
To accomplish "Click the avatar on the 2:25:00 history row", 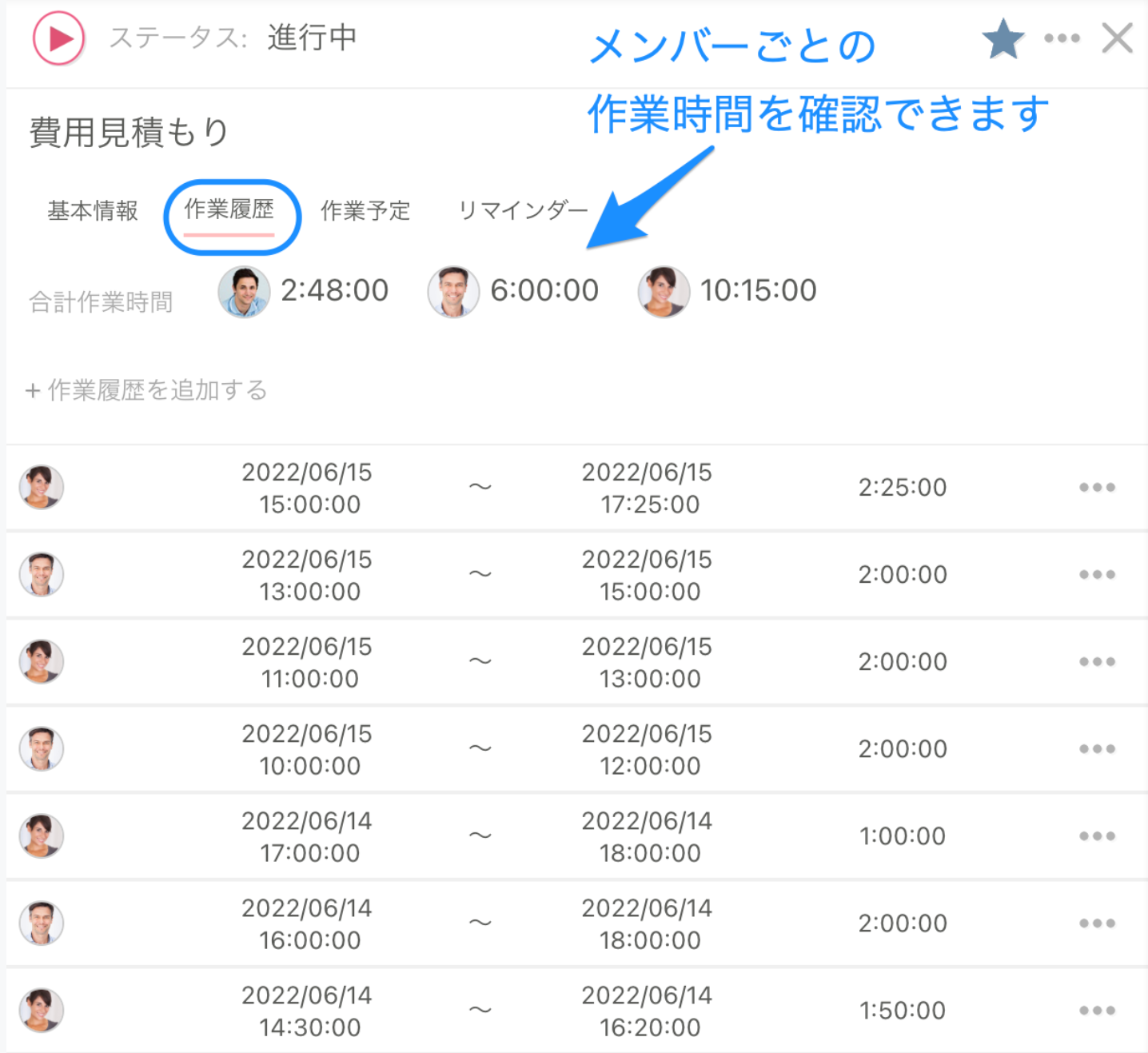I will 41,487.
